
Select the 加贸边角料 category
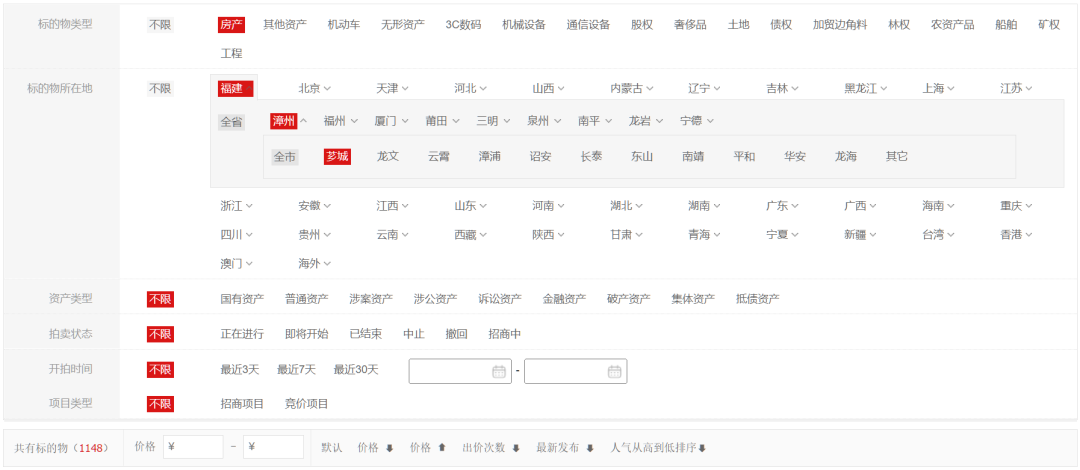840,25
